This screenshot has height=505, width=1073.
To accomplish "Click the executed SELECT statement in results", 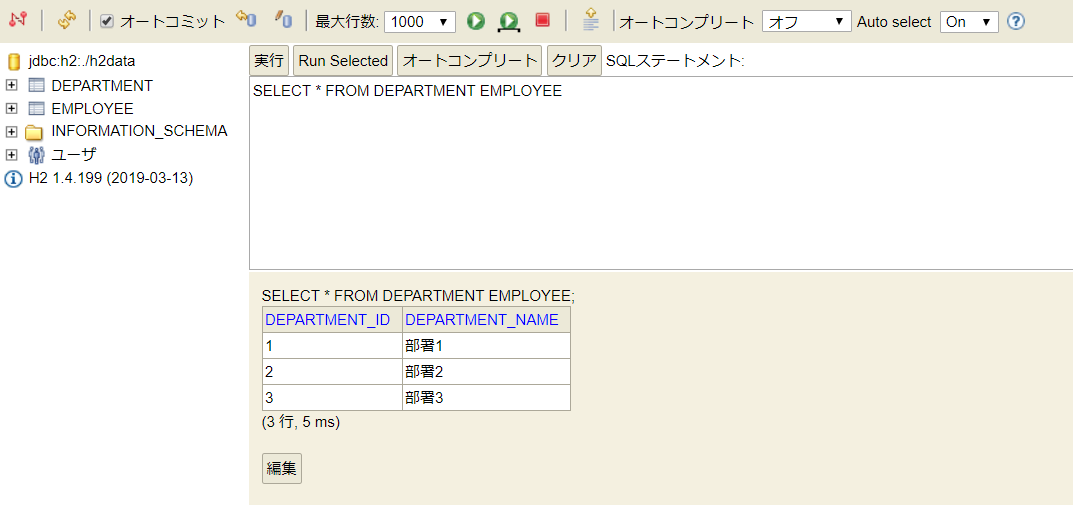I will 419,296.
